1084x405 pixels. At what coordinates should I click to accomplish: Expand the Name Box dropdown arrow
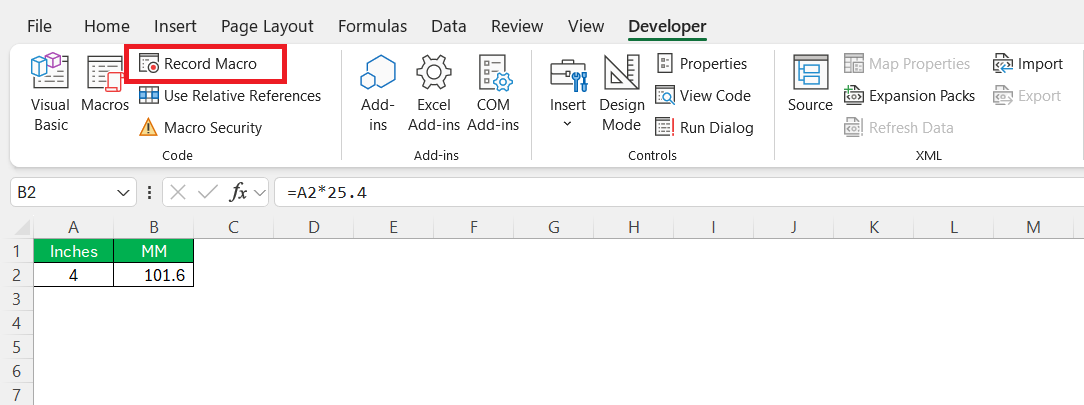(124, 192)
